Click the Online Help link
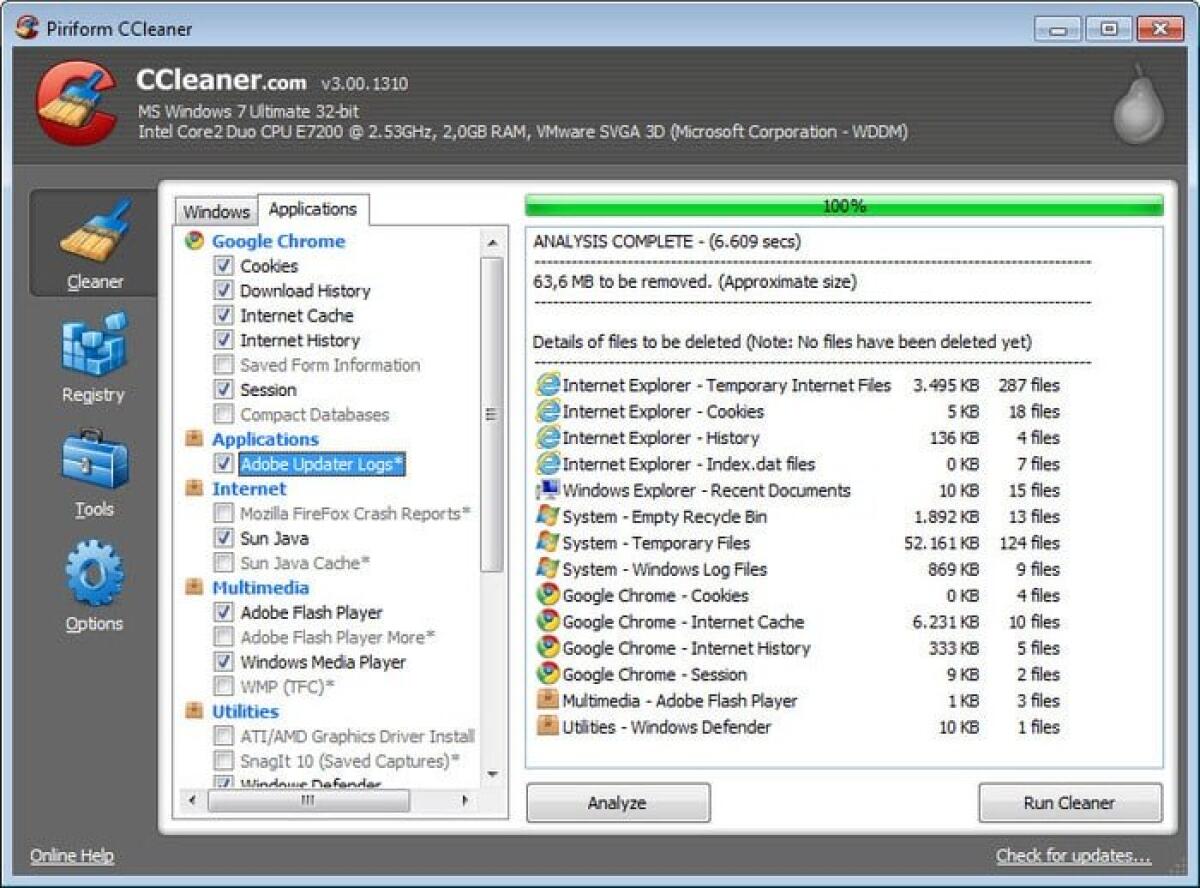Image resolution: width=1200 pixels, height=888 pixels. pyautogui.click(x=71, y=855)
